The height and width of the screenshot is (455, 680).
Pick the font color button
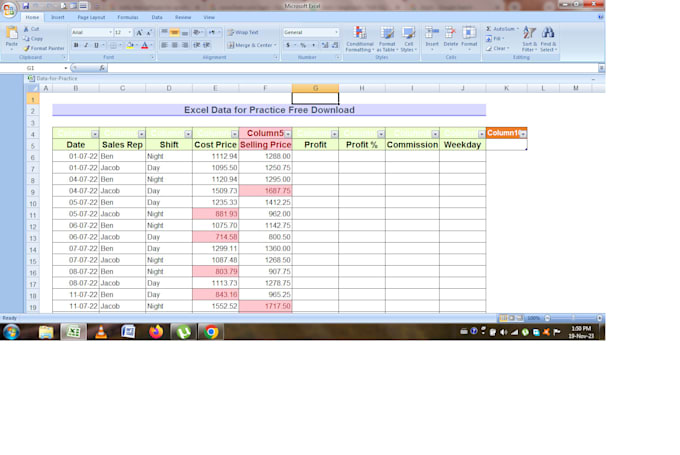click(x=145, y=45)
